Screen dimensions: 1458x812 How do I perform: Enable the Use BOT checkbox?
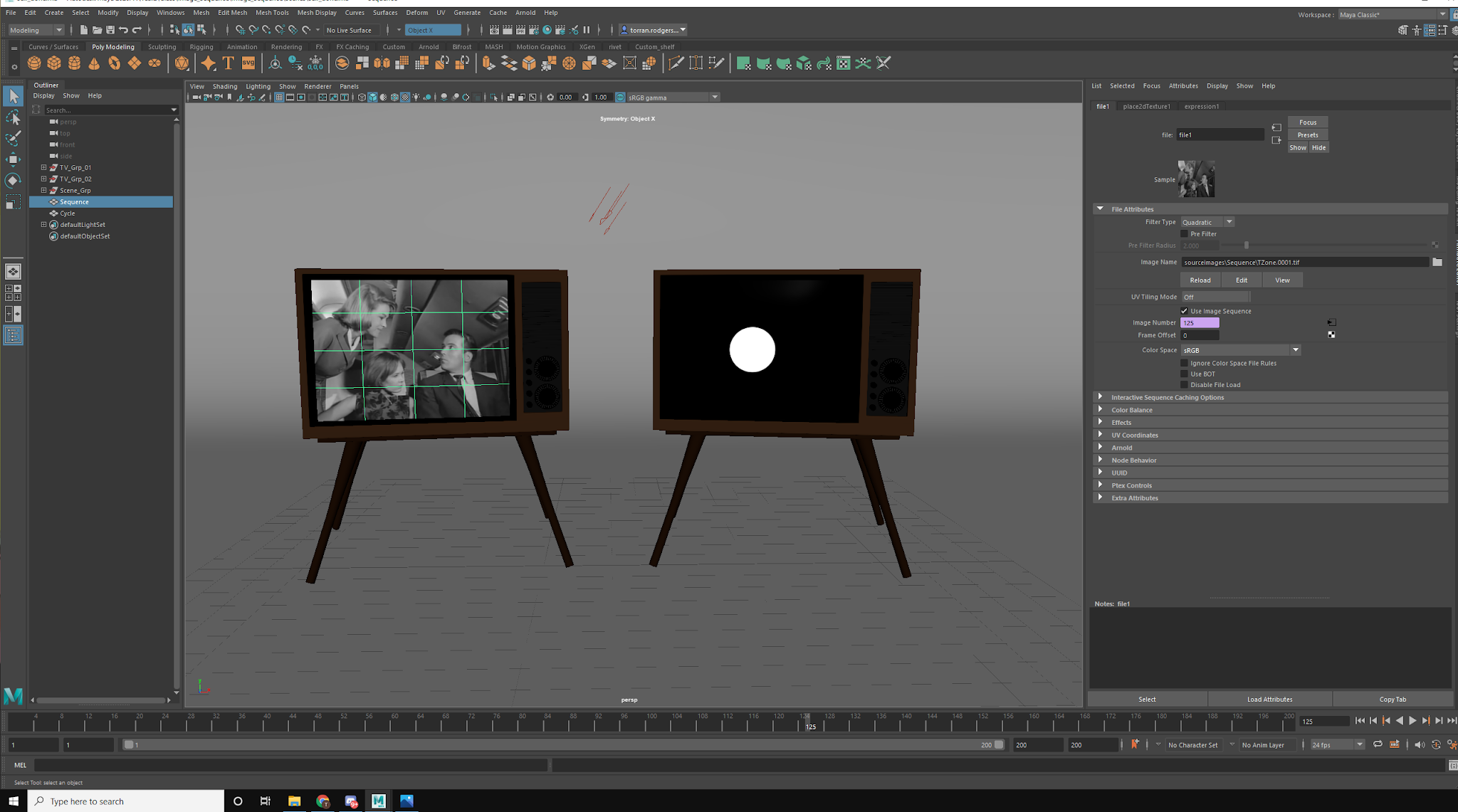click(x=1184, y=374)
